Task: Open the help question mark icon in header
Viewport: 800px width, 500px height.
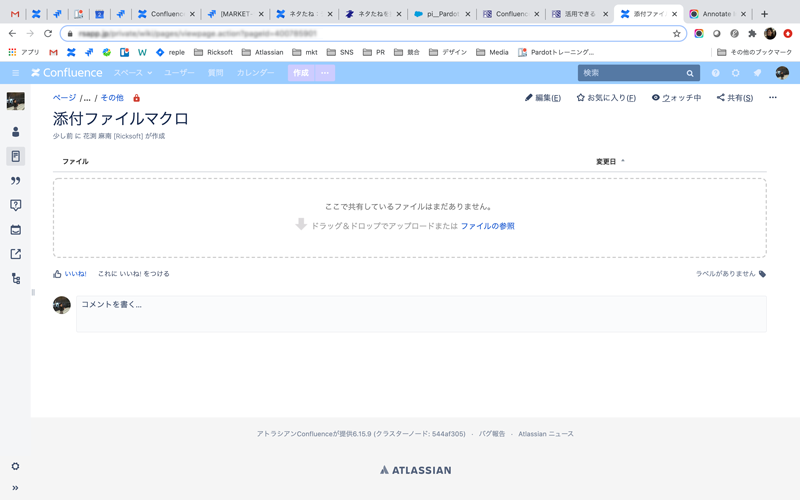Action: (x=715, y=73)
